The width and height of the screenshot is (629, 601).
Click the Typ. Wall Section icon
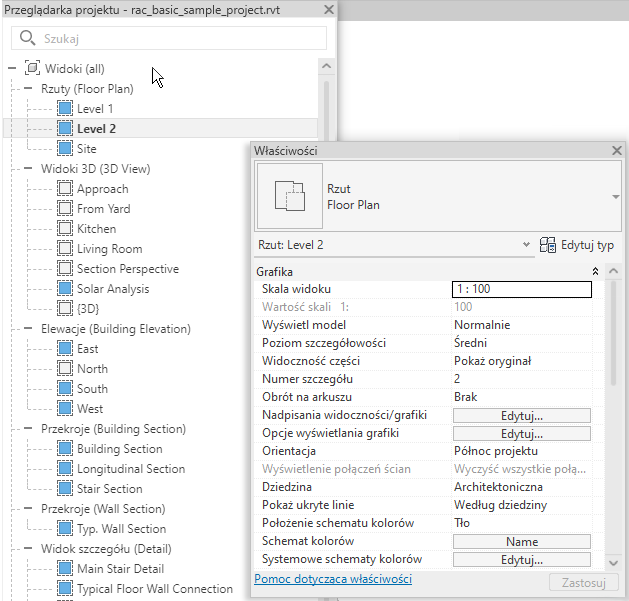pyautogui.click(x=65, y=528)
